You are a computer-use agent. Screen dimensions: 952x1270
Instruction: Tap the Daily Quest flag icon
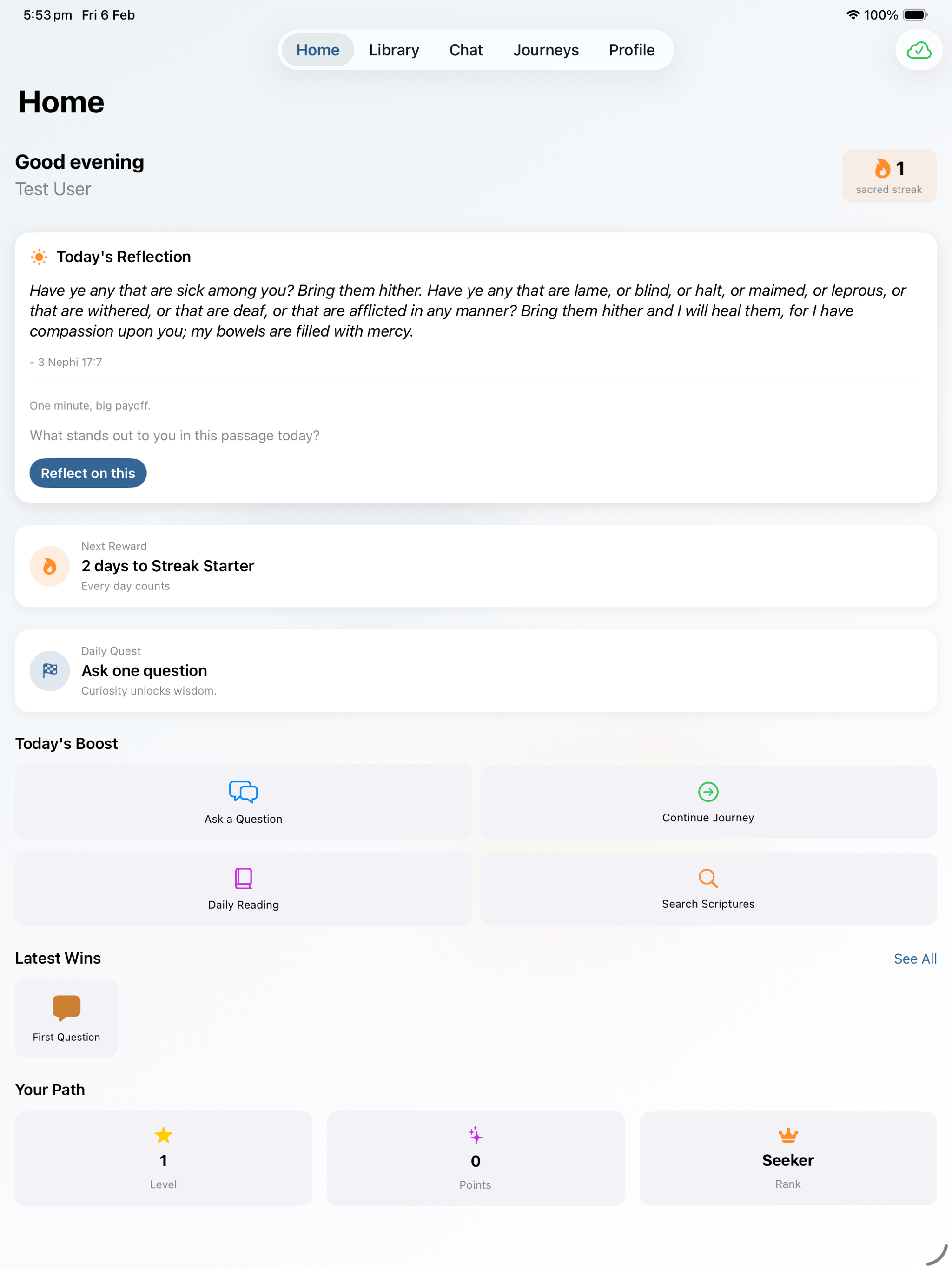(50, 671)
